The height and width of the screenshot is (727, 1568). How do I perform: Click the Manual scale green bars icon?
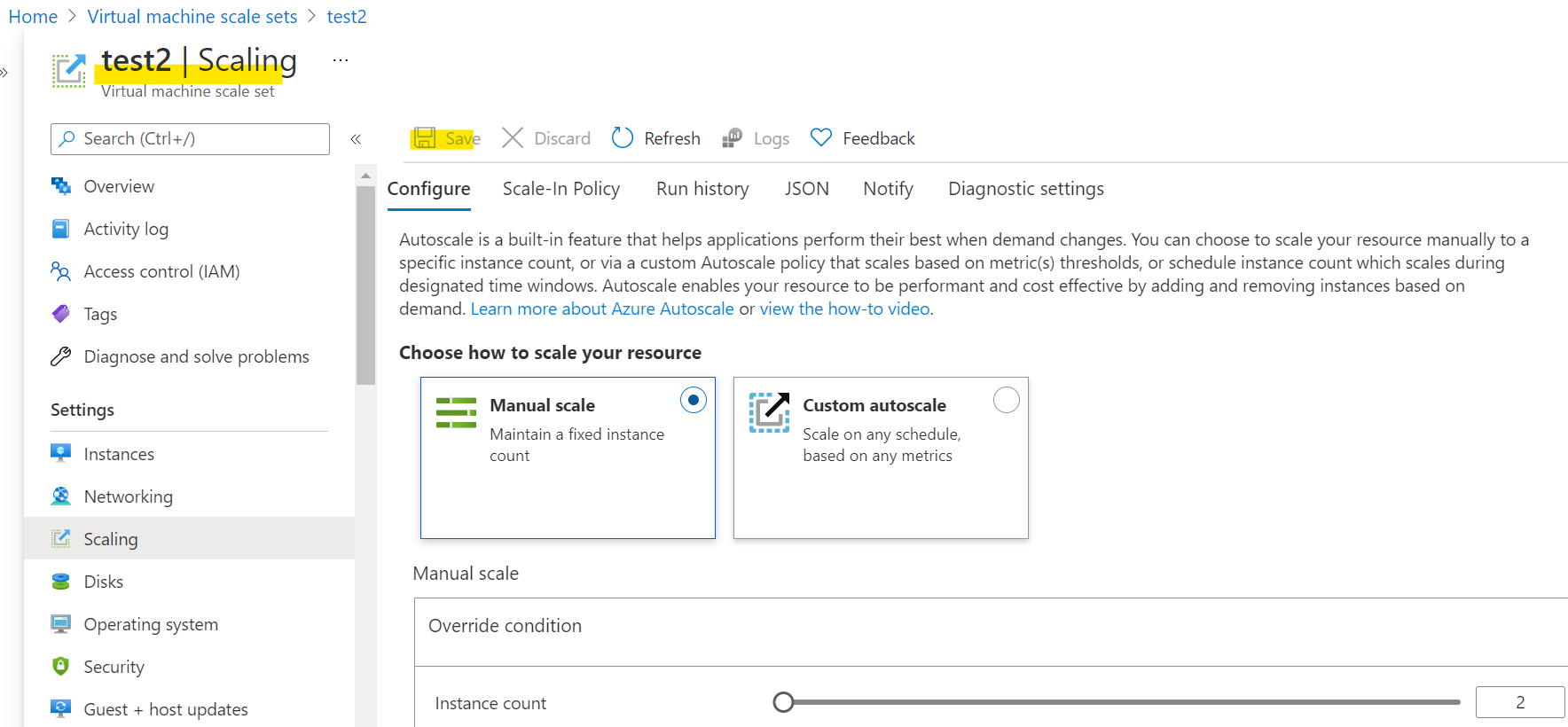click(456, 412)
